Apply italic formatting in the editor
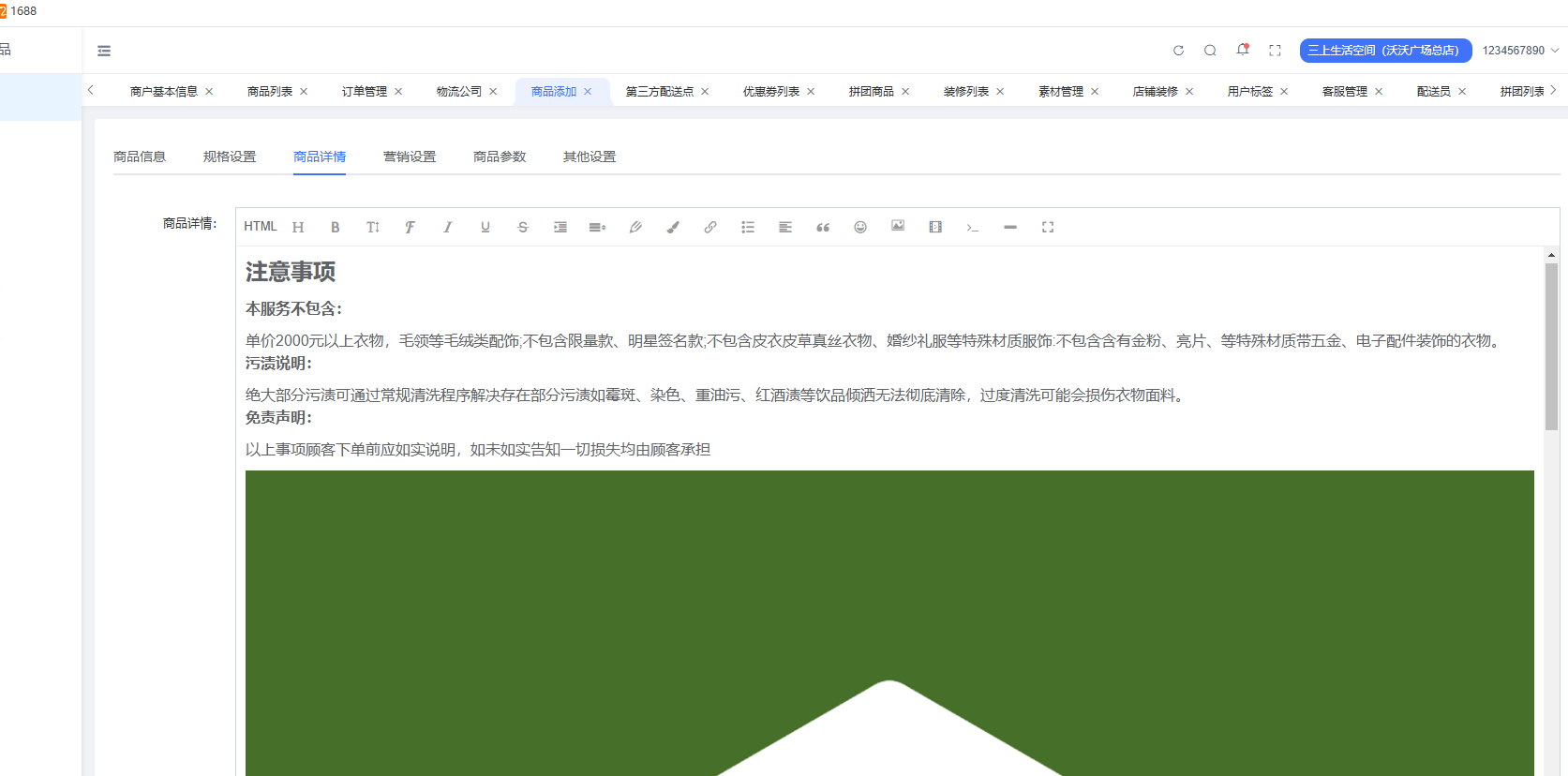This screenshot has height=776, width=1568. tap(447, 227)
